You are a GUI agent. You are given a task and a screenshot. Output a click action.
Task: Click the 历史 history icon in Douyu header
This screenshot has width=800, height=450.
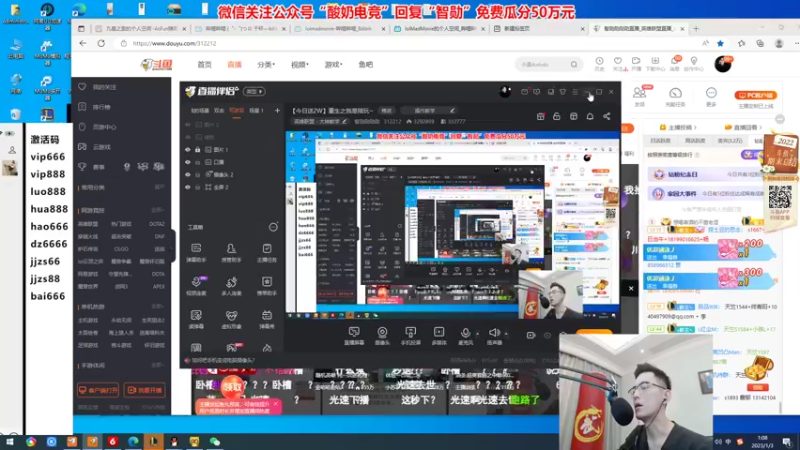click(x=599, y=64)
